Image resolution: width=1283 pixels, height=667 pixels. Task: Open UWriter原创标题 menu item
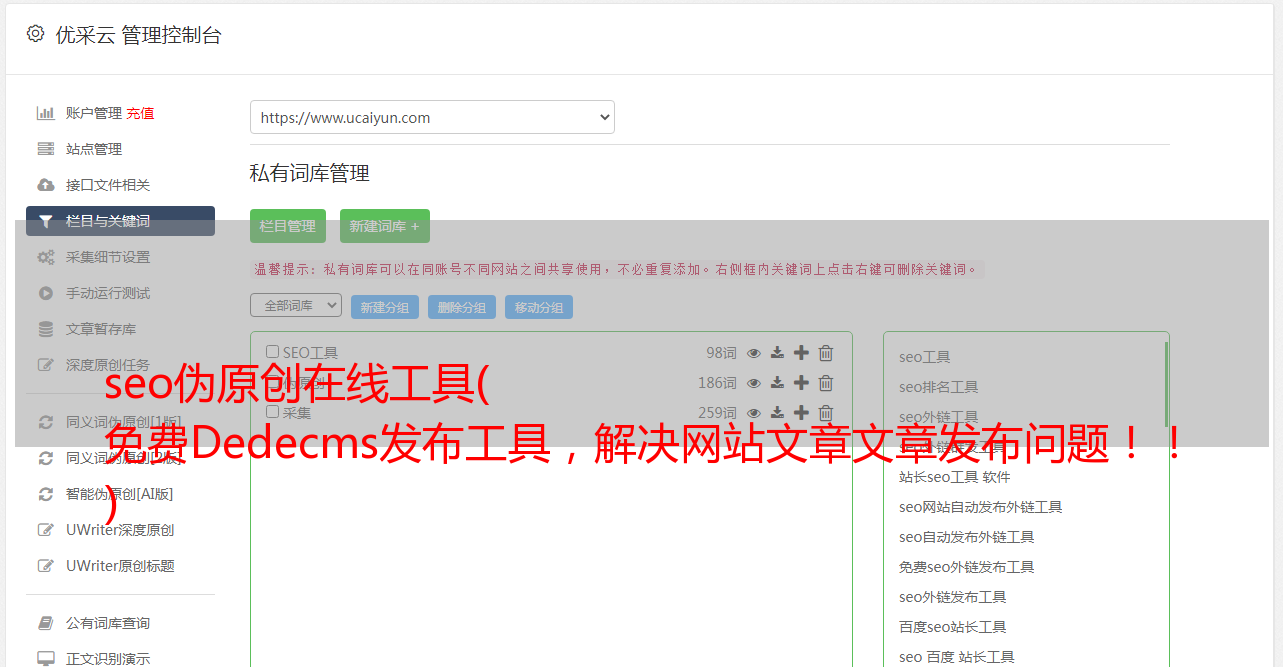coord(120,566)
